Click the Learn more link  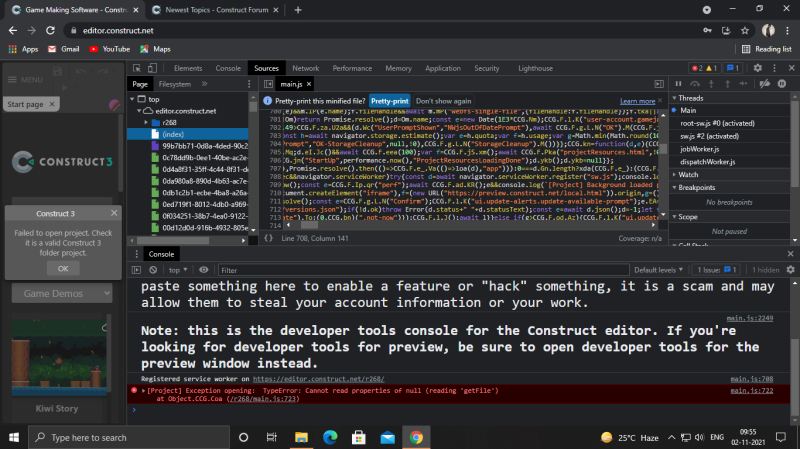coord(637,101)
